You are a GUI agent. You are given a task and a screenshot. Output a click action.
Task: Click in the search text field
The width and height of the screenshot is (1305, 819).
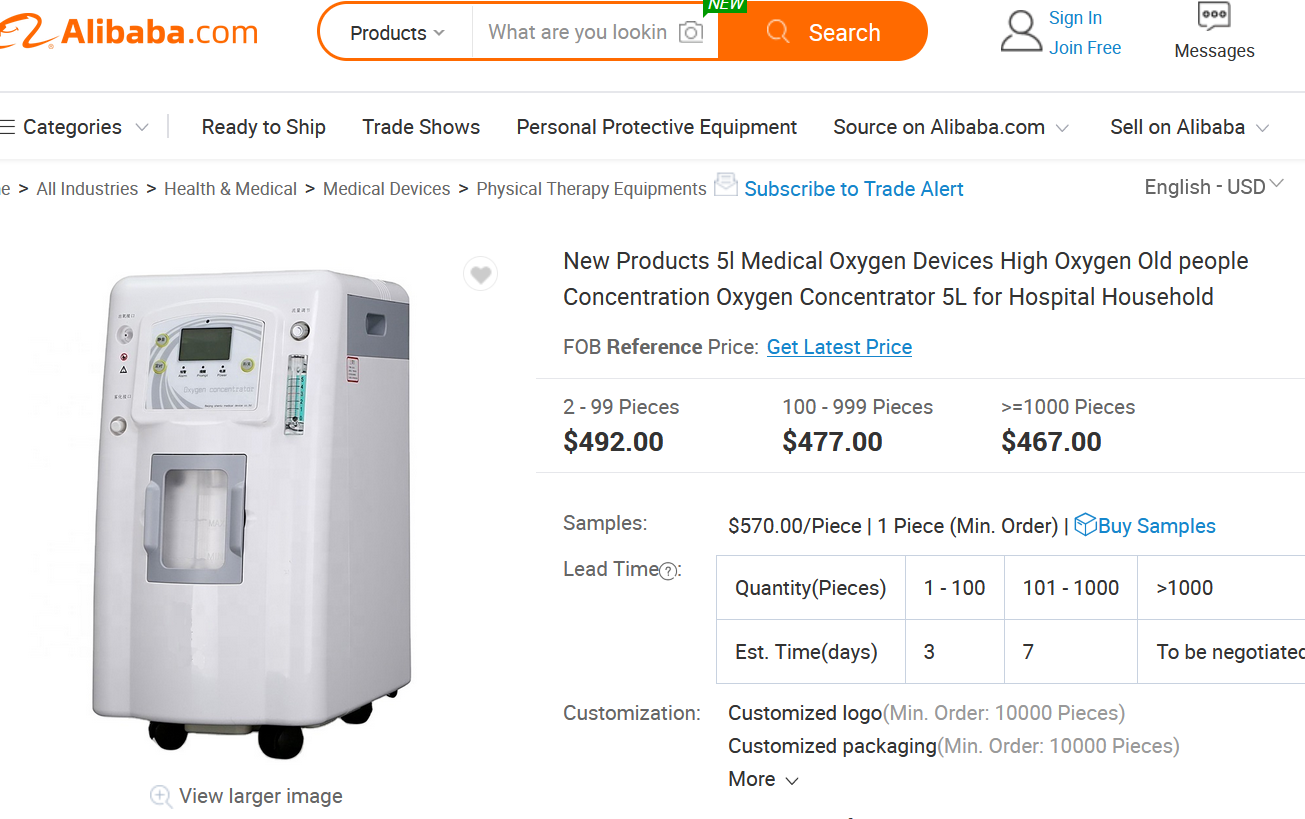point(577,32)
